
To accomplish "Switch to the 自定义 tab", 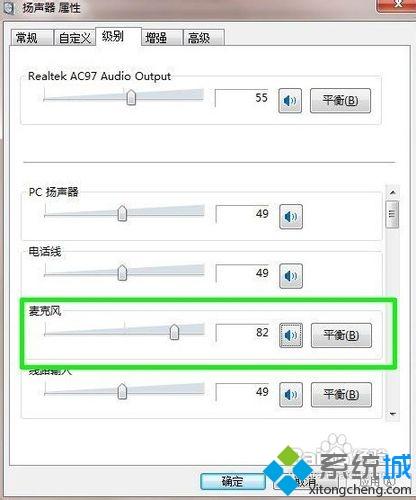I will pos(75,37).
